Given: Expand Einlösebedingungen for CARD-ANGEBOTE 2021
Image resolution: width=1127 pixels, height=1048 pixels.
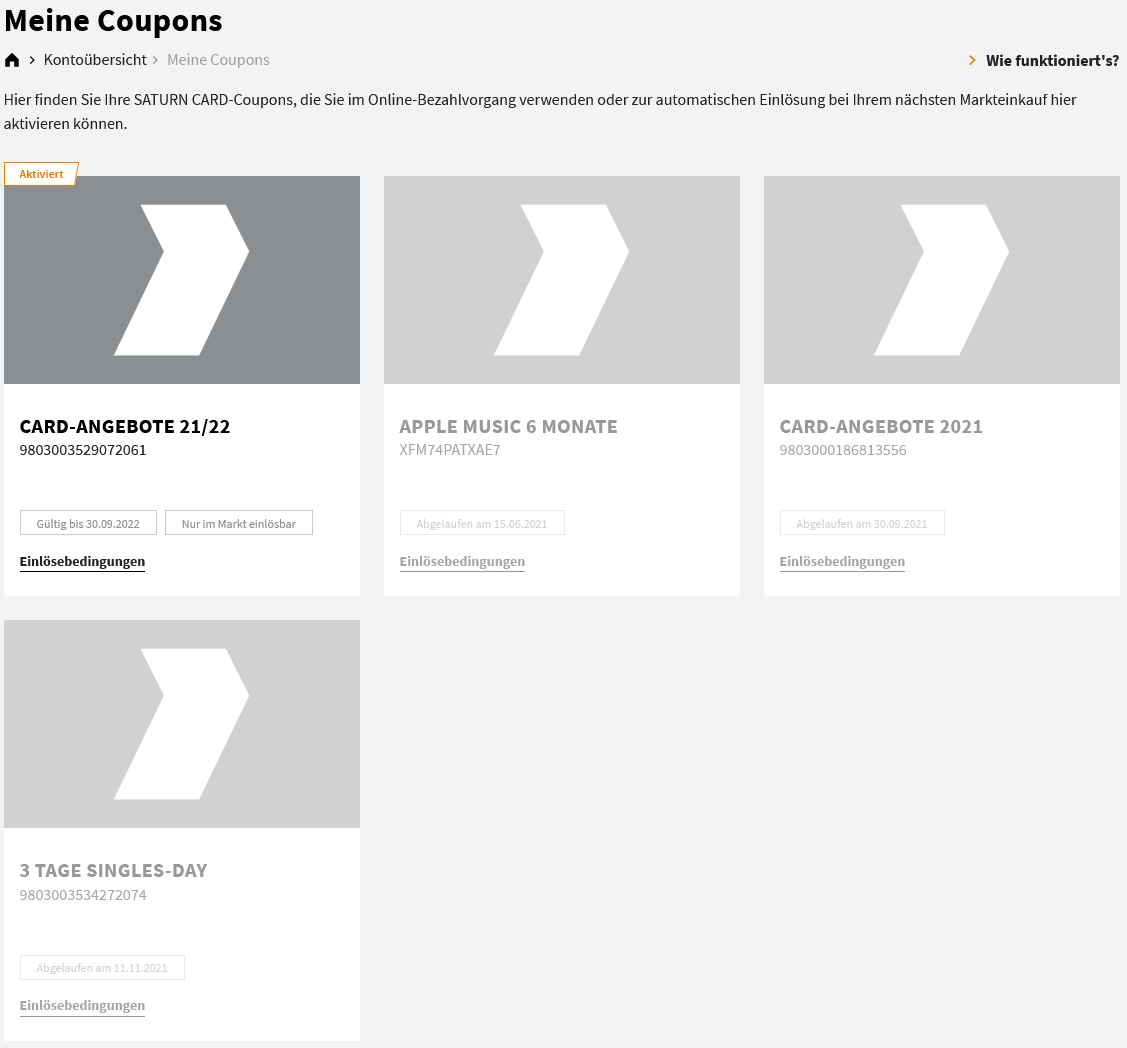Looking at the screenshot, I should click(x=842, y=562).
